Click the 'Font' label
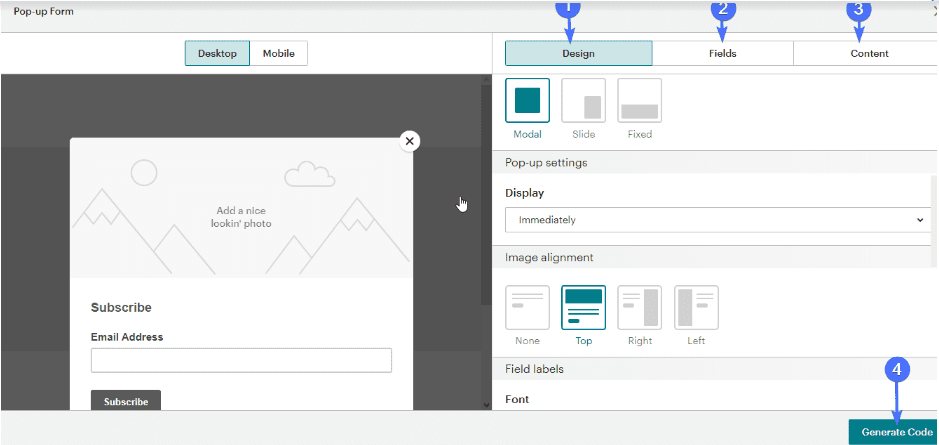This screenshot has width=939, height=445. click(517, 399)
